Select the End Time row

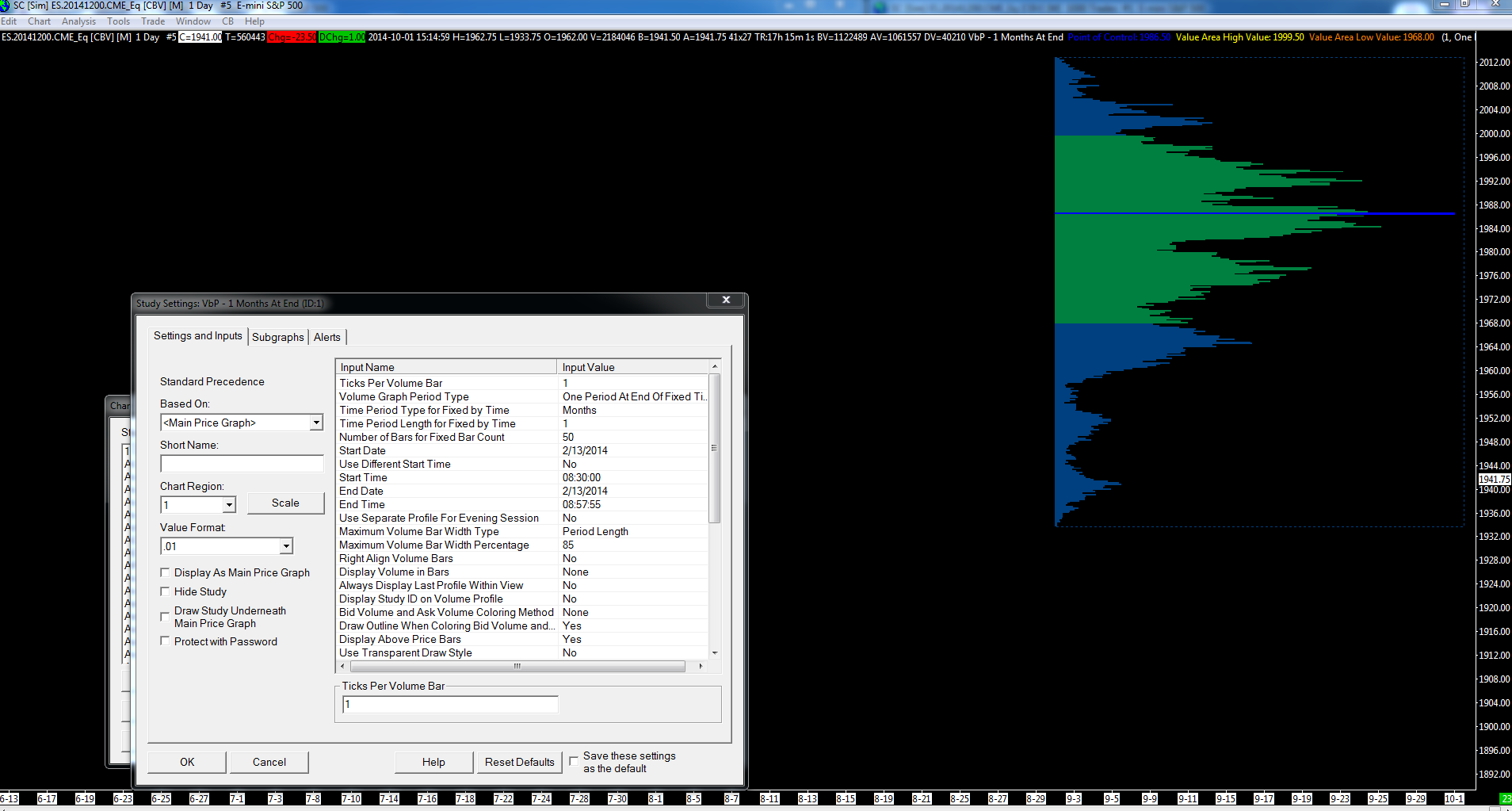[x=522, y=504]
